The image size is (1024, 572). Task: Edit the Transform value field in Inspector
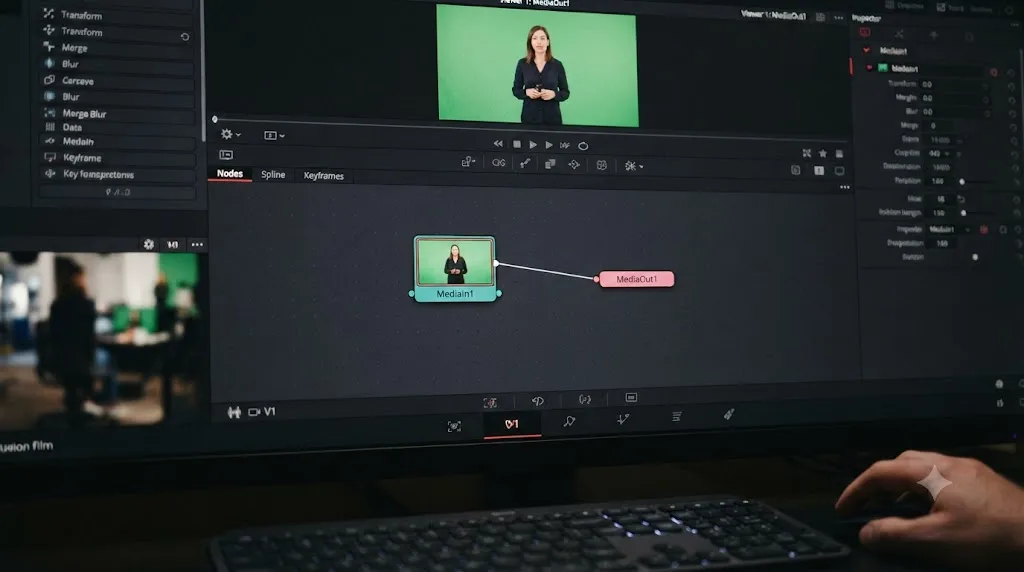[953, 85]
